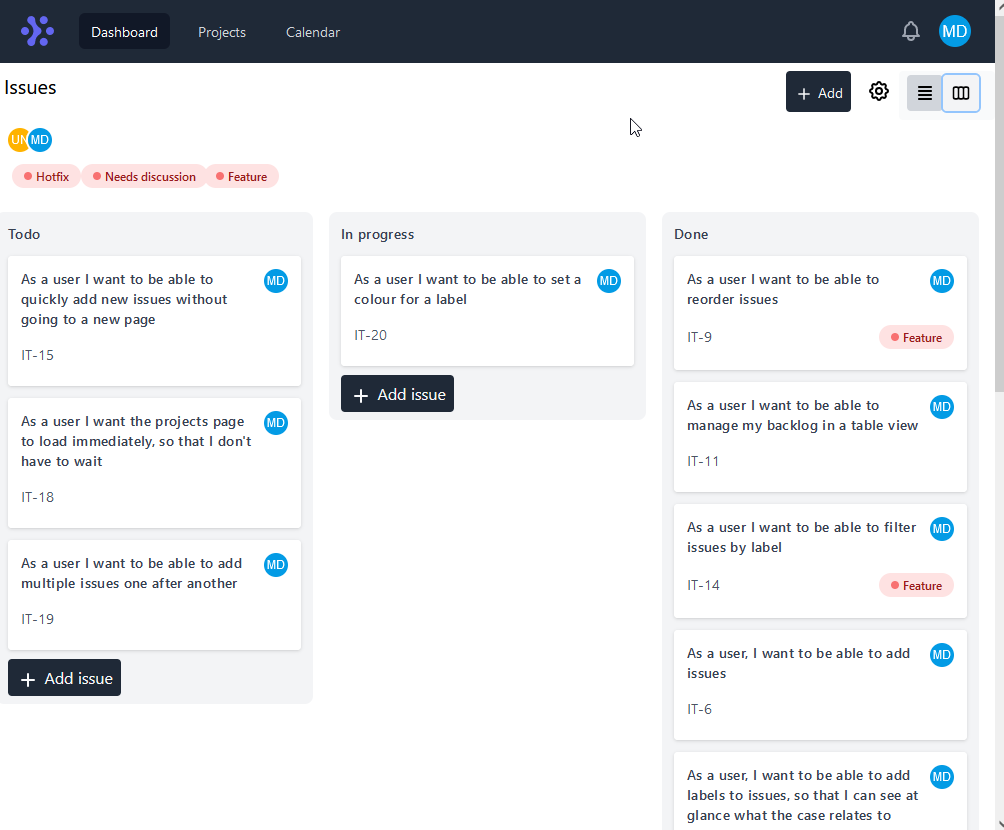The image size is (1004, 830).
Task: Open the Calendar tab
Action: pos(312,31)
